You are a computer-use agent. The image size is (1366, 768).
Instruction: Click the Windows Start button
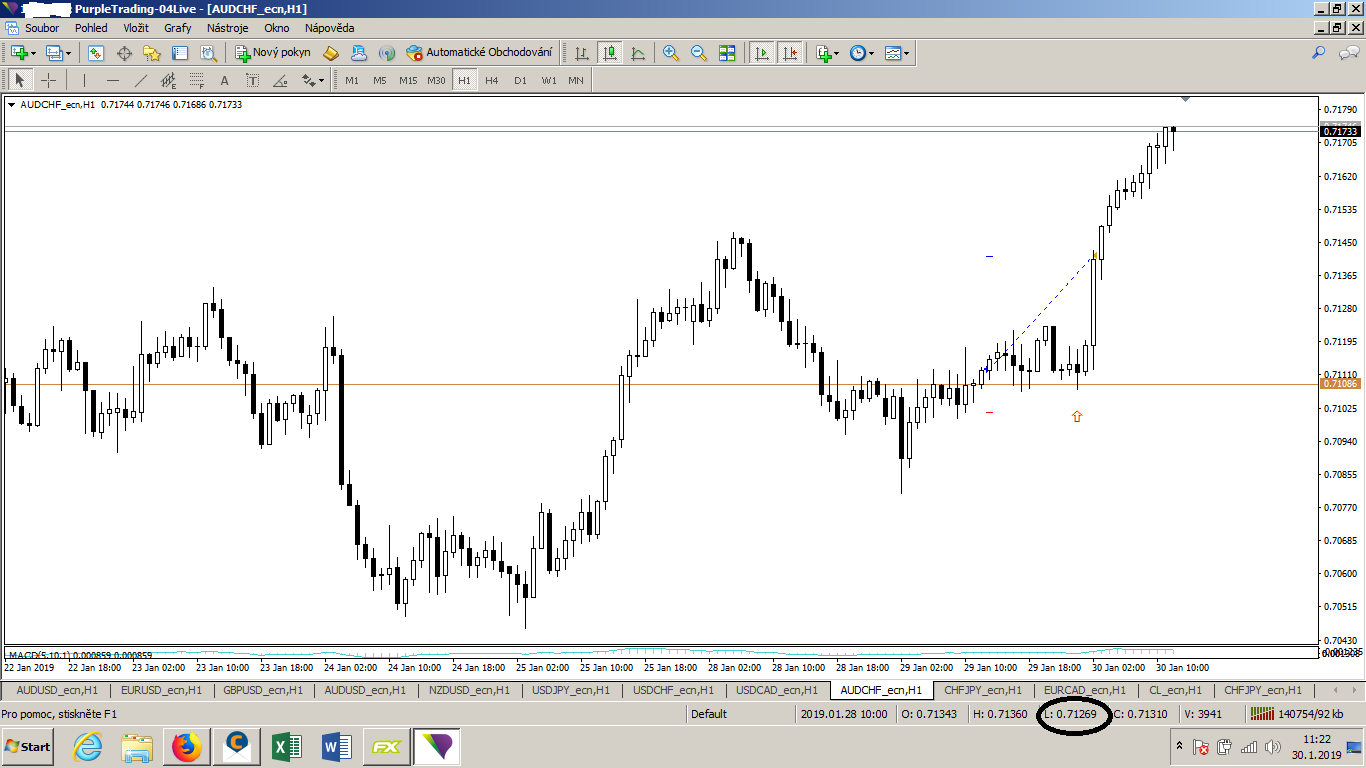click(x=28, y=747)
